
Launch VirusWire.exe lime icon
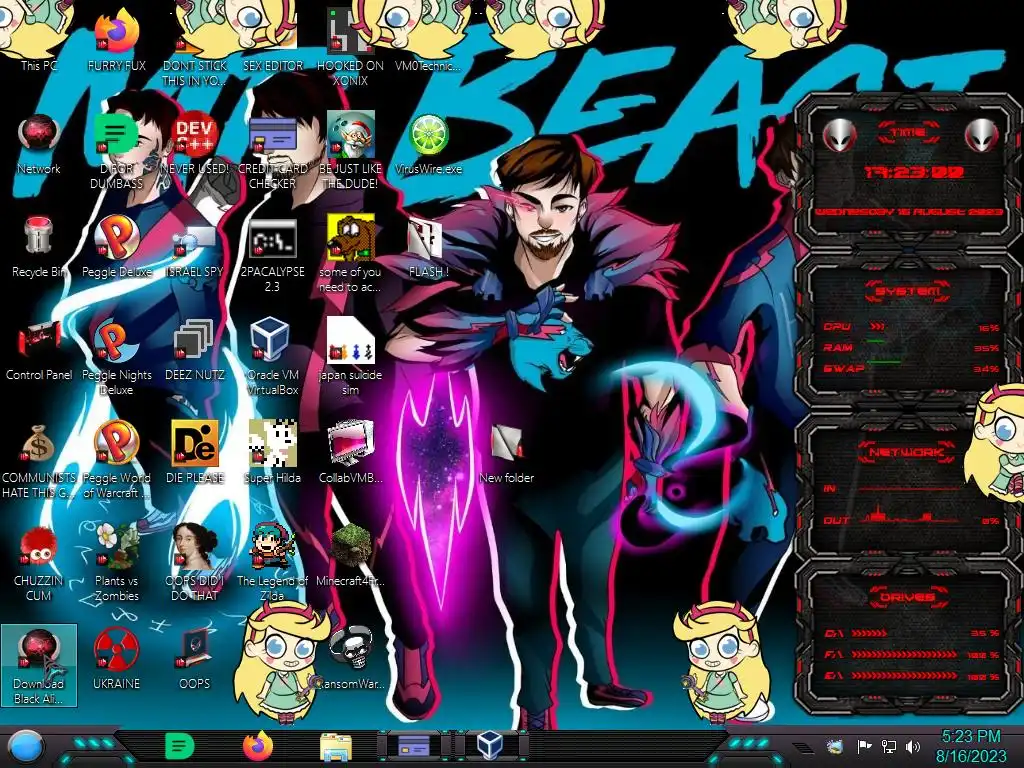(428, 144)
